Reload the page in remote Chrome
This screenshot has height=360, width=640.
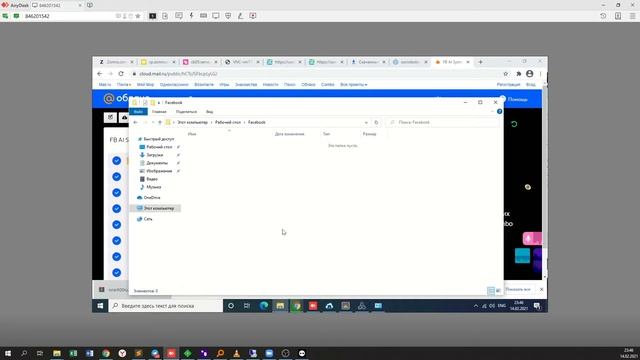(121, 73)
